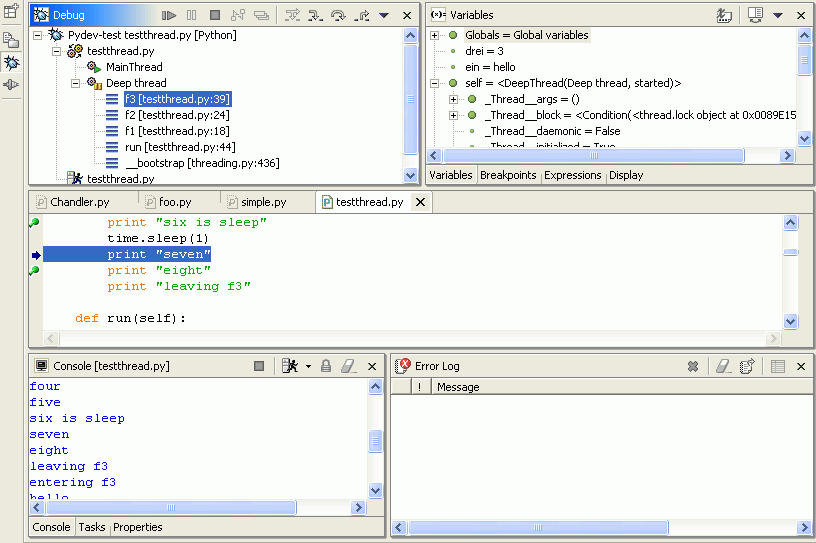Open the Debug view dropdown menu arrow

(x=384, y=16)
